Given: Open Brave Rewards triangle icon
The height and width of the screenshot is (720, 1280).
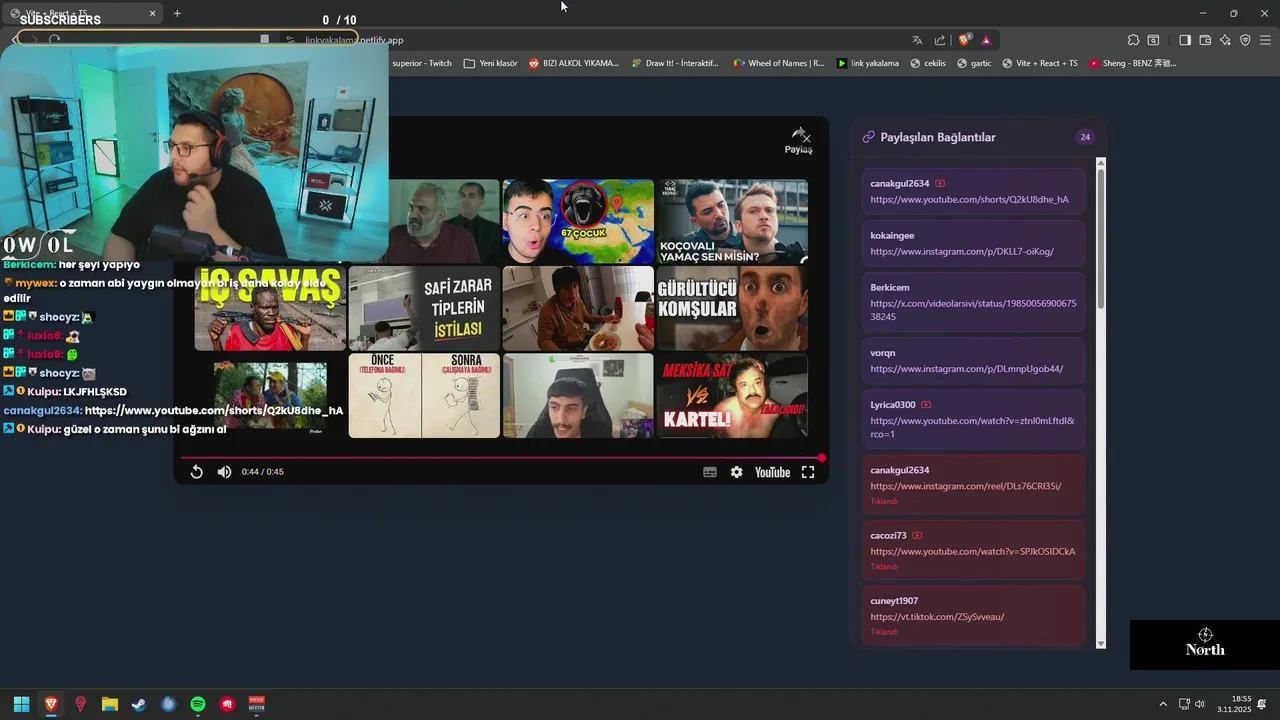Looking at the screenshot, I should (986, 40).
